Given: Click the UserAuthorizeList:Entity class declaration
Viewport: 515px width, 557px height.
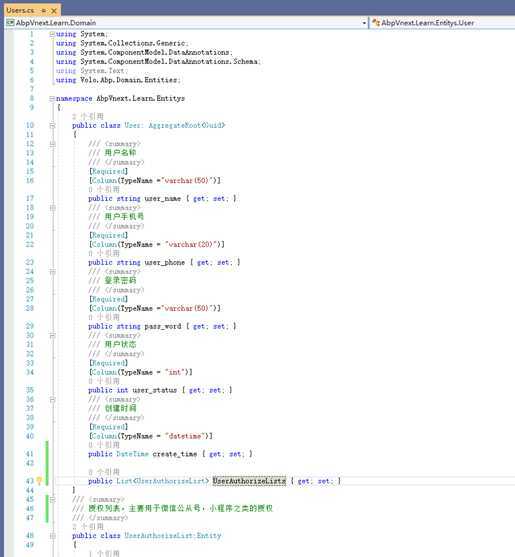Looking at the screenshot, I should (147, 536).
